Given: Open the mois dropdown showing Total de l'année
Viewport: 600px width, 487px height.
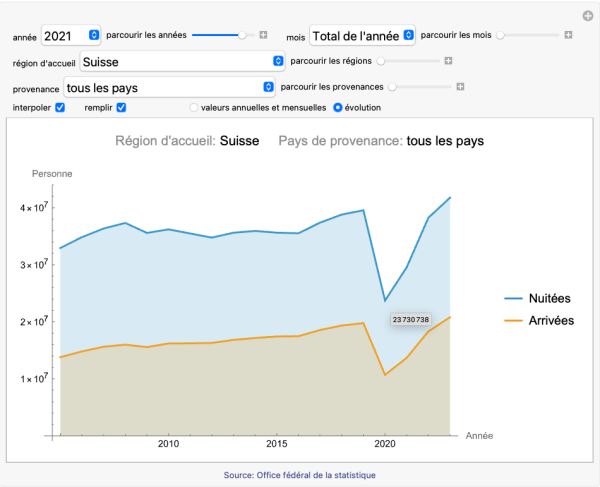Looking at the screenshot, I should pos(362,35).
